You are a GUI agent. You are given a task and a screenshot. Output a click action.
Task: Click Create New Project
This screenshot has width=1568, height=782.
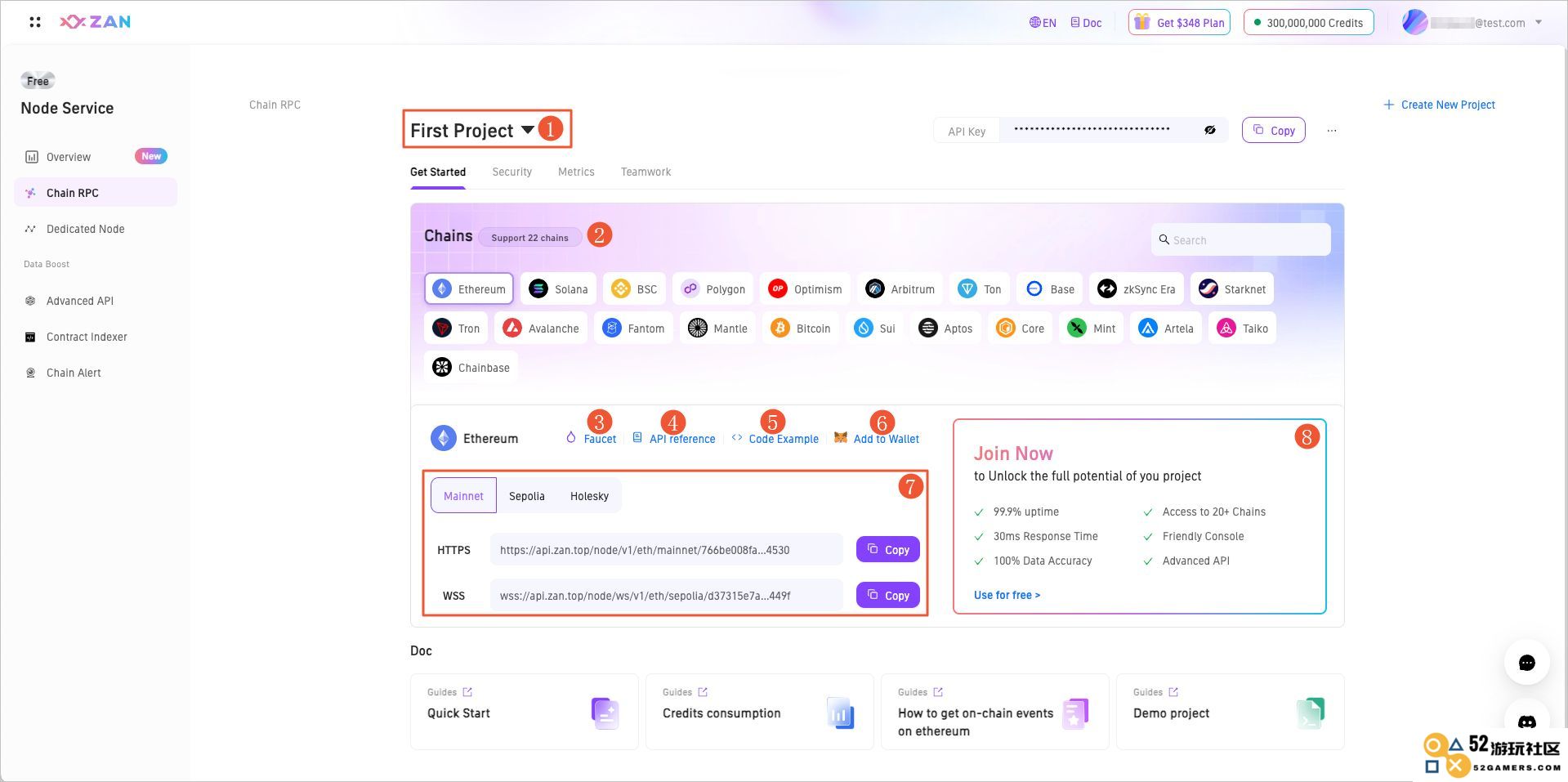click(1439, 105)
